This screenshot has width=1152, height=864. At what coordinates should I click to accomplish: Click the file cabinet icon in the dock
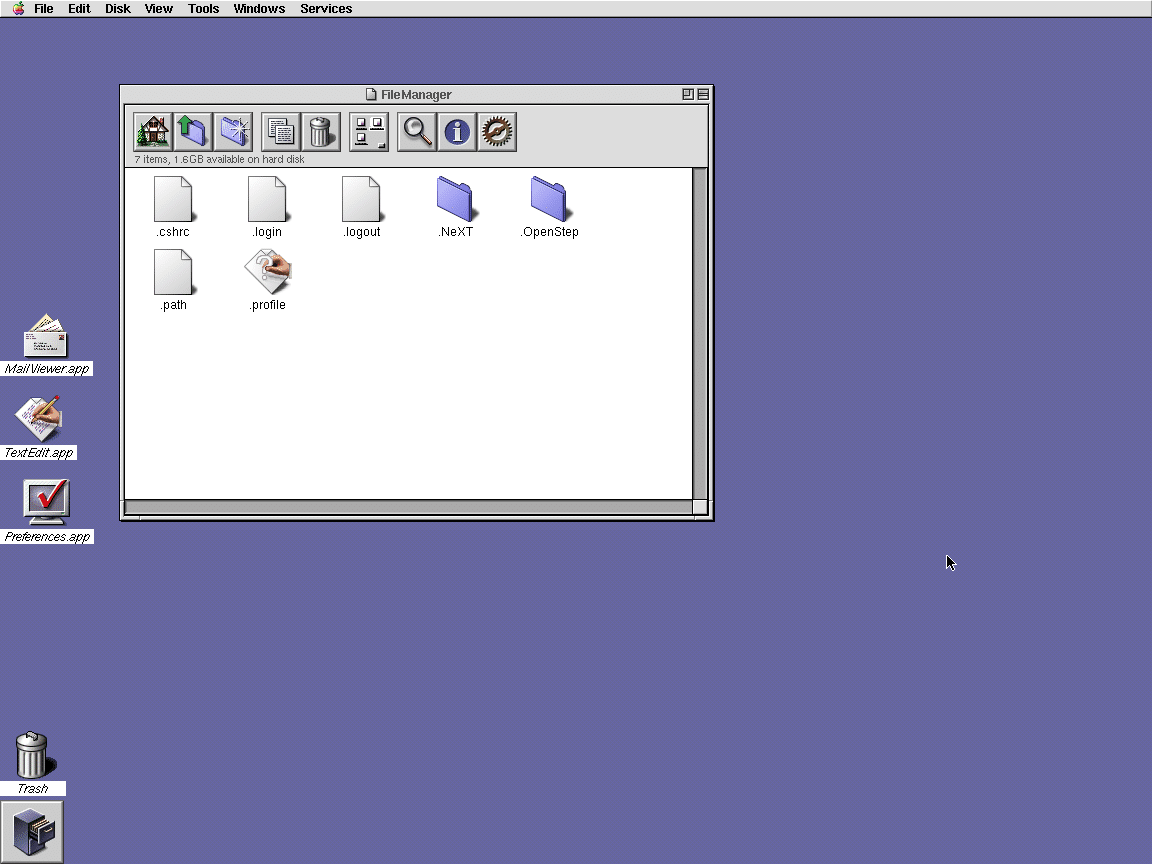point(32,832)
